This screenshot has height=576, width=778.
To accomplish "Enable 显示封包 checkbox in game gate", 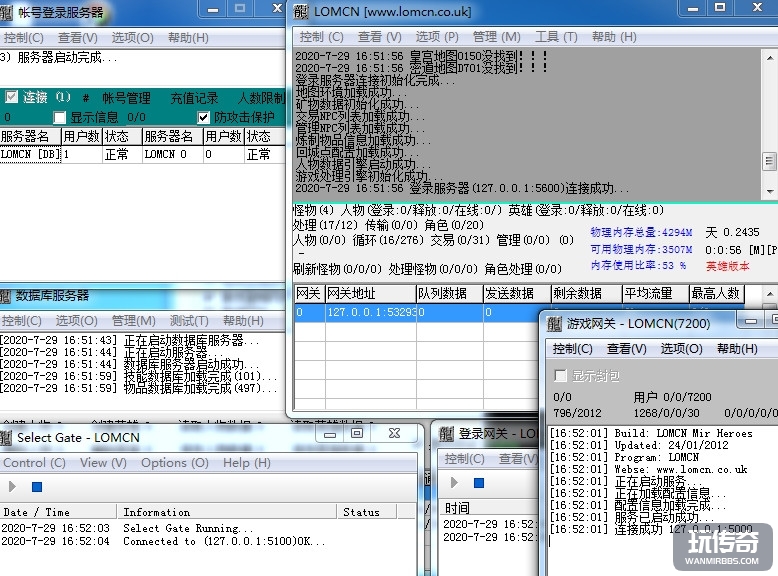I will [x=560, y=376].
